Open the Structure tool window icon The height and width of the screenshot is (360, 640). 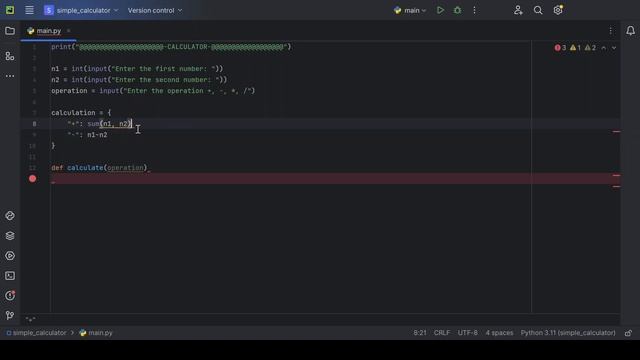[x=10, y=56]
